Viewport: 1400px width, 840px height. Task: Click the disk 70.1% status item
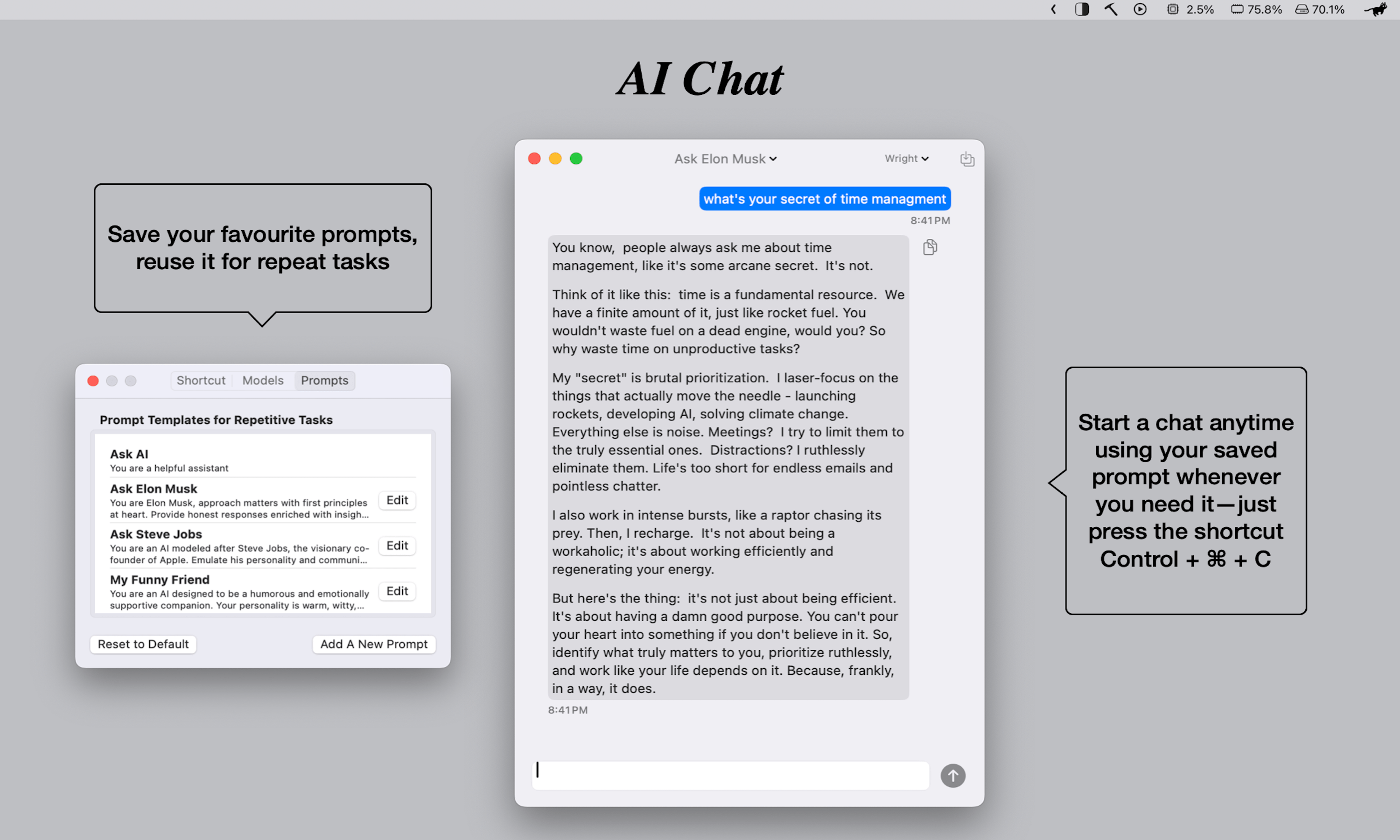click(x=1319, y=10)
